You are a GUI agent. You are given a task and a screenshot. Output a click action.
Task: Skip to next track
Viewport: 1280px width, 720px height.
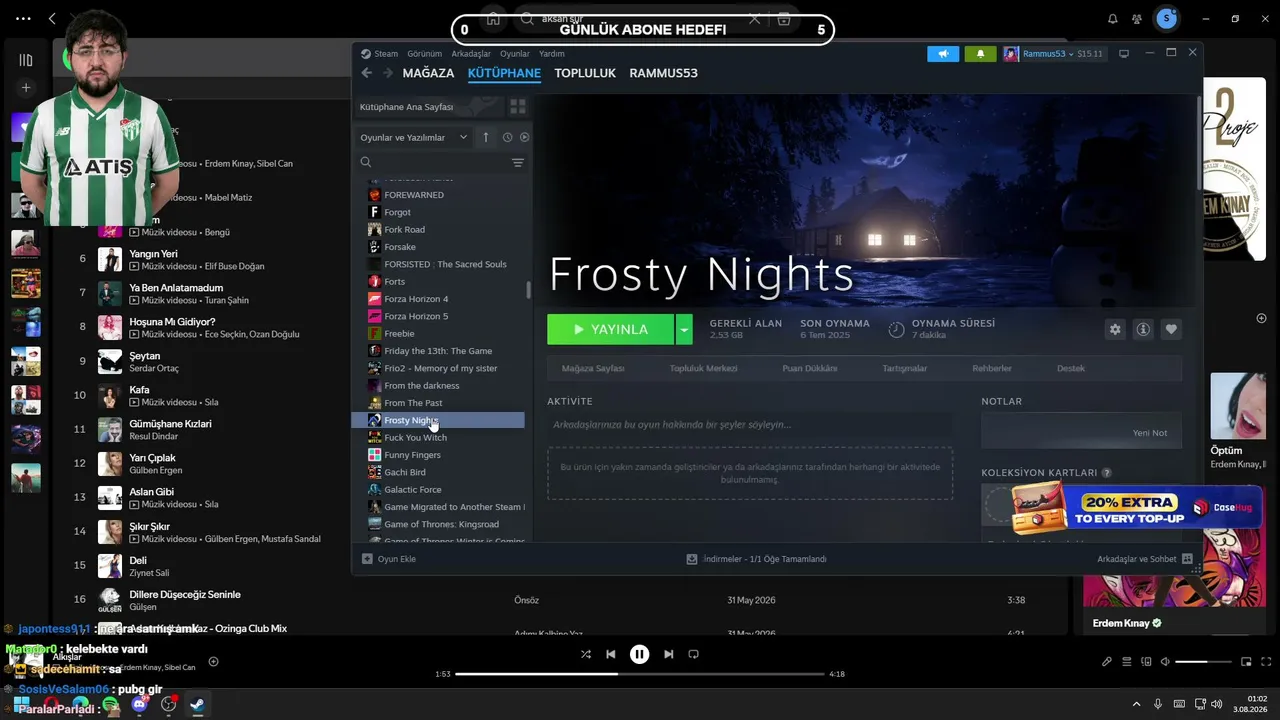coord(668,654)
